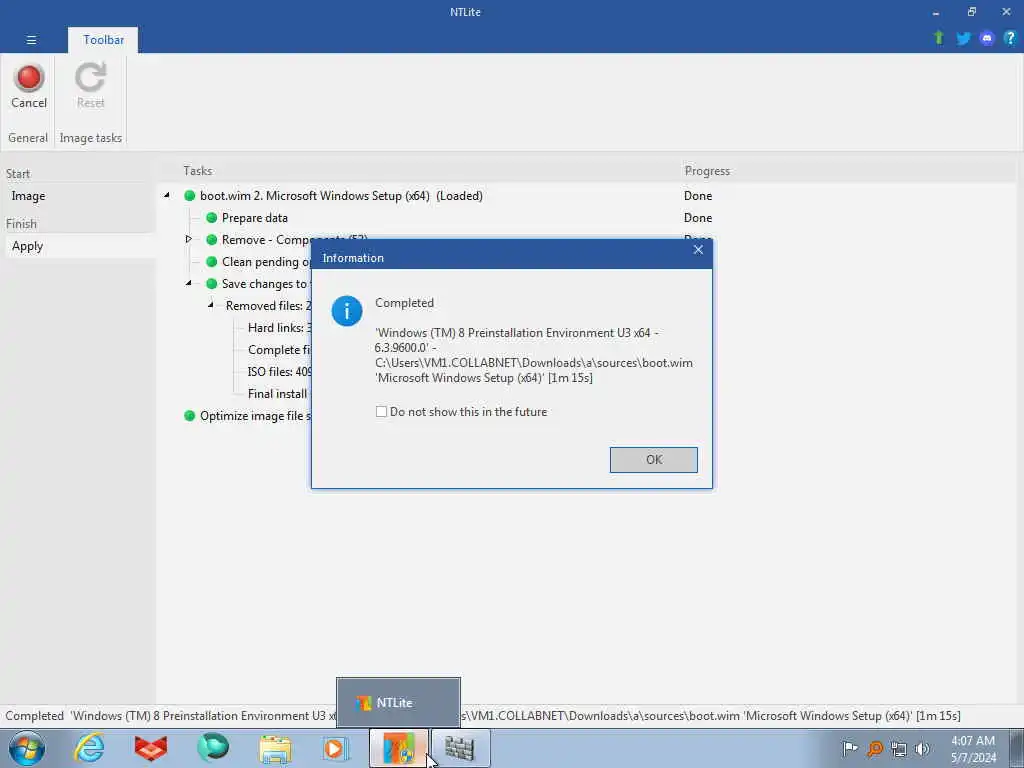This screenshot has width=1024, height=768.
Task: Click green status dot beside boot.wim
Action: click(x=189, y=195)
